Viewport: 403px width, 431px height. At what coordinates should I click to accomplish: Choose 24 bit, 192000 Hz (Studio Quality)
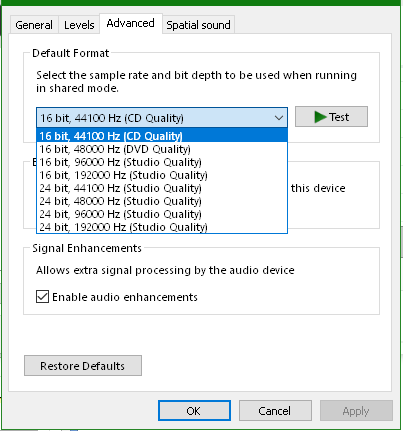[162, 227]
